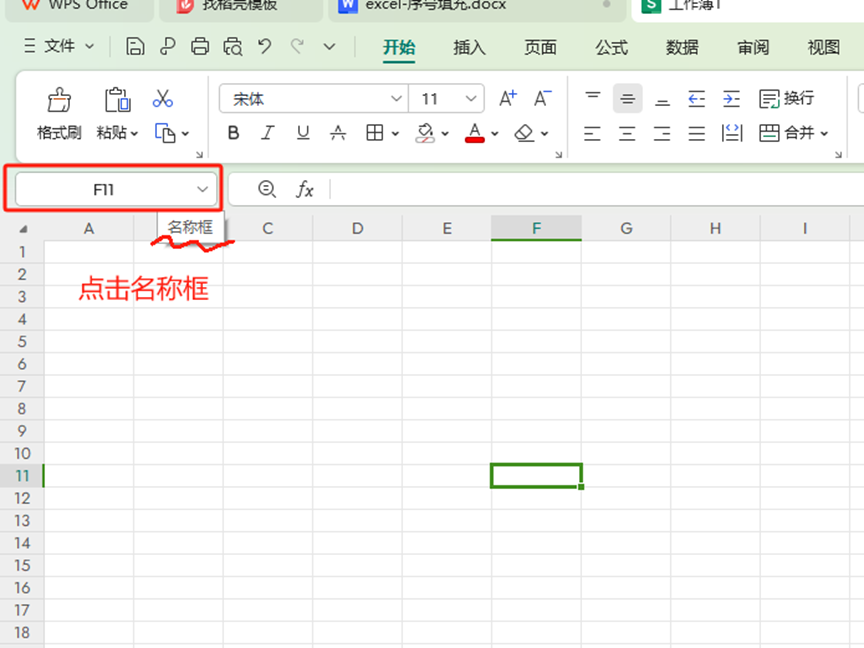Apply red font color button
Image resolution: width=864 pixels, height=648 pixels.
tap(475, 133)
